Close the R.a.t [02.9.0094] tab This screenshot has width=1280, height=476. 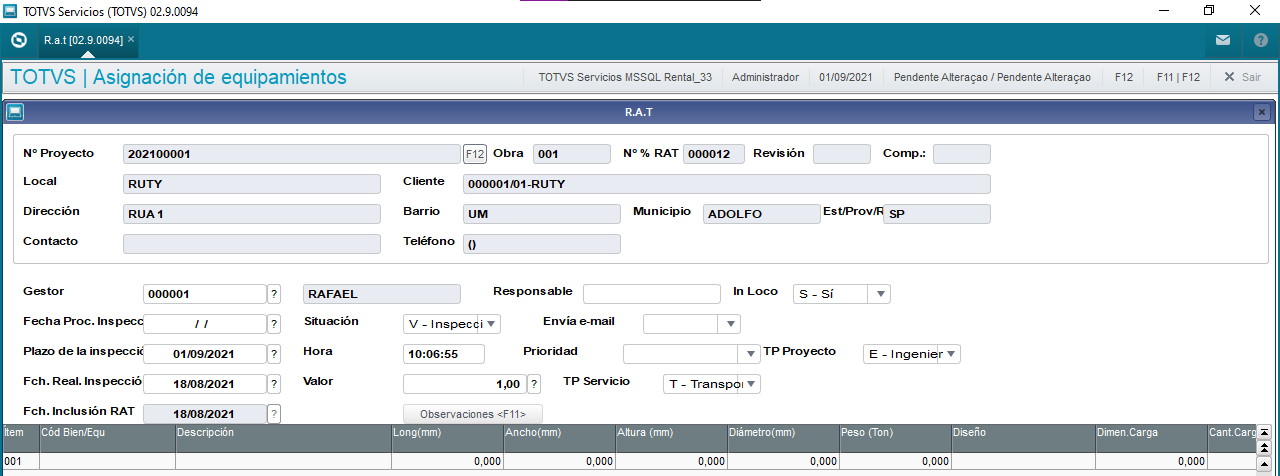pos(131,40)
